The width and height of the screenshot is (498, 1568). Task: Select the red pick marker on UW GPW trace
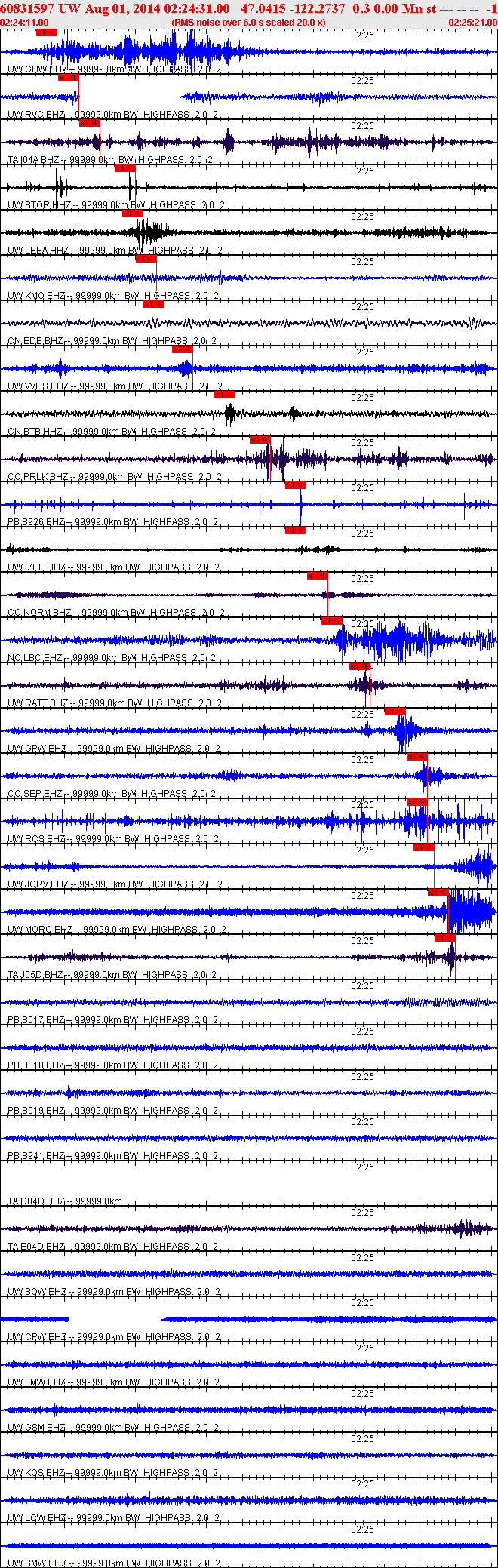pos(395,712)
